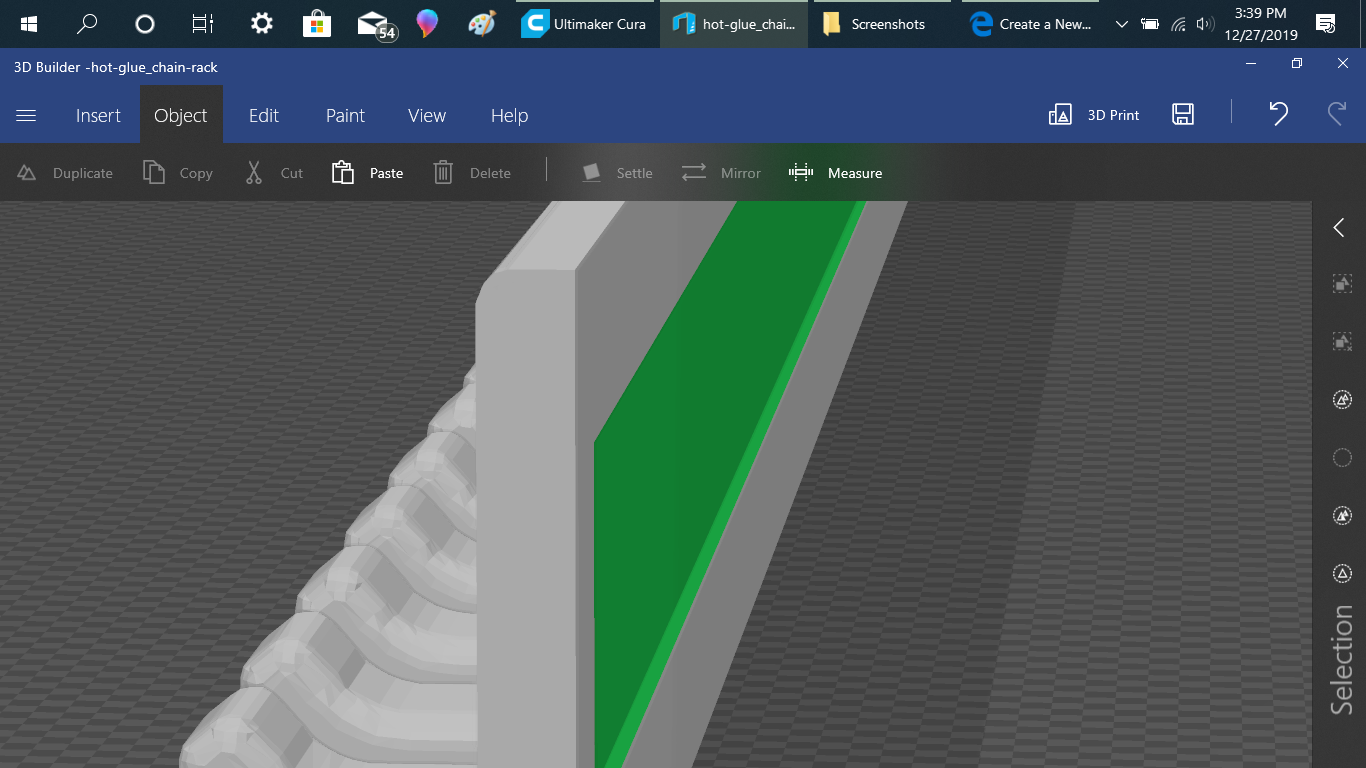Viewport: 1366px width, 768px height.
Task: Switch to the Edit tab
Action: 264,115
